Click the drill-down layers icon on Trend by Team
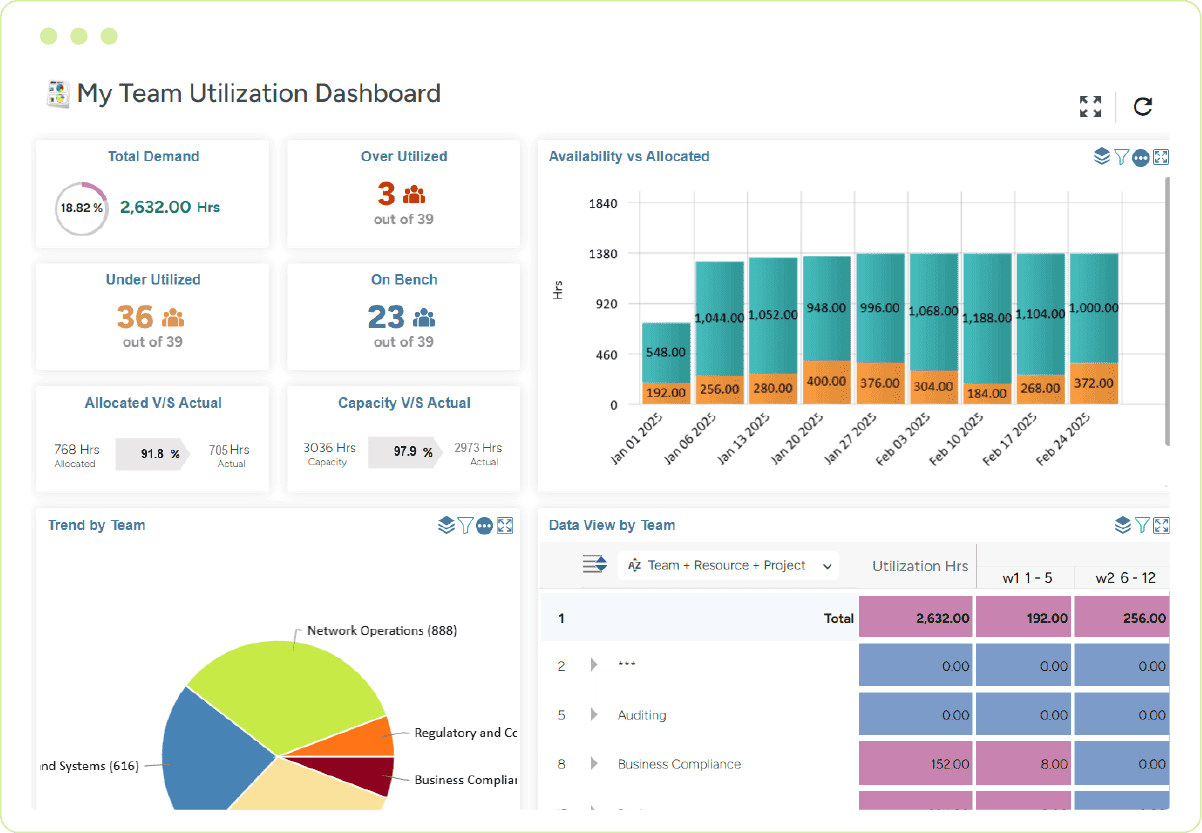Screen dimensions: 1202x833 (x=446, y=525)
